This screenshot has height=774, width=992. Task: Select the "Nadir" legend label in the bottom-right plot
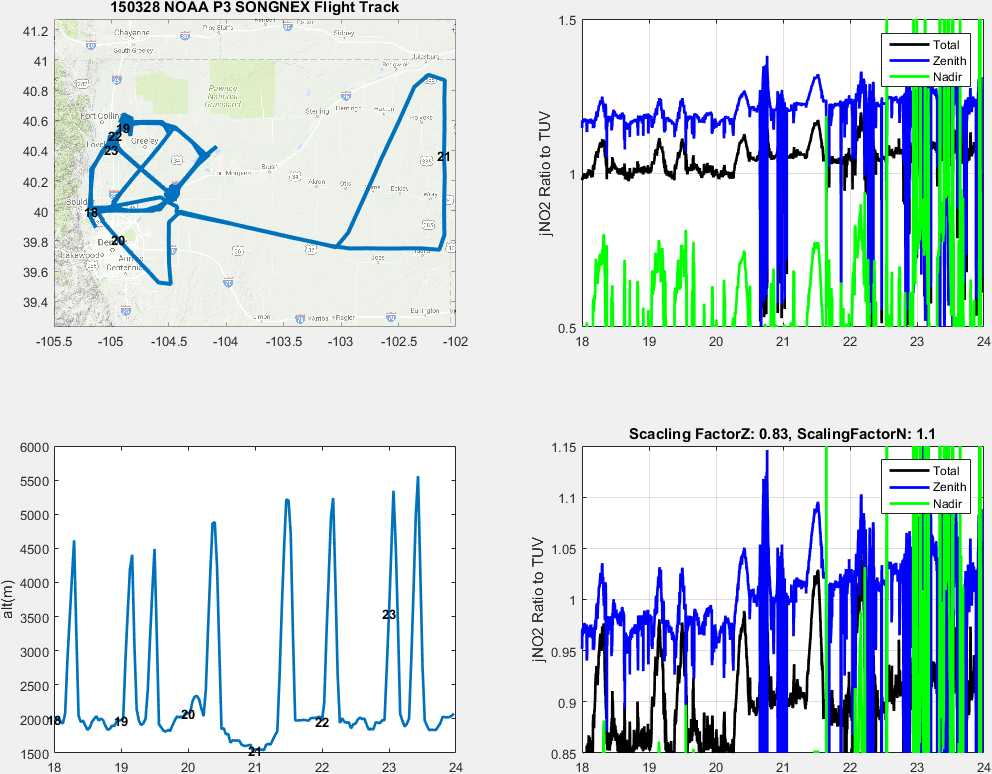[x=946, y=504]
